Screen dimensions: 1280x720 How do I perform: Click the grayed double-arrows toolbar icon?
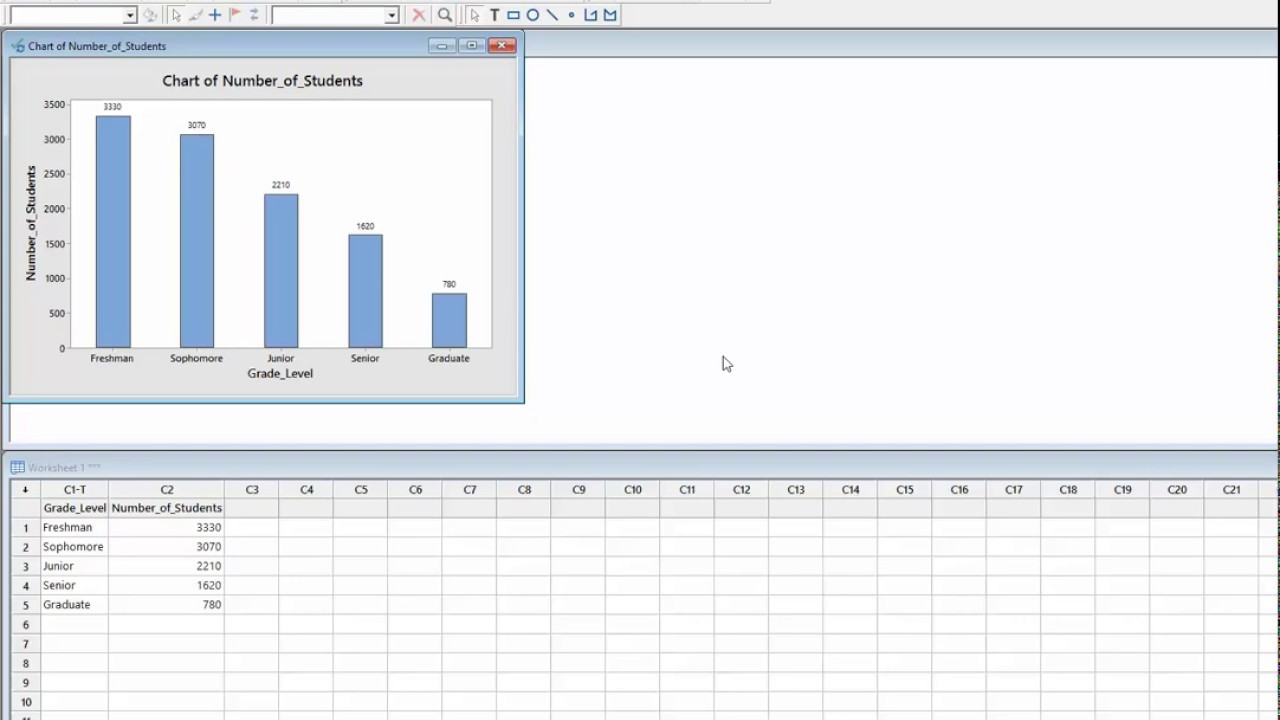(254, 15)
